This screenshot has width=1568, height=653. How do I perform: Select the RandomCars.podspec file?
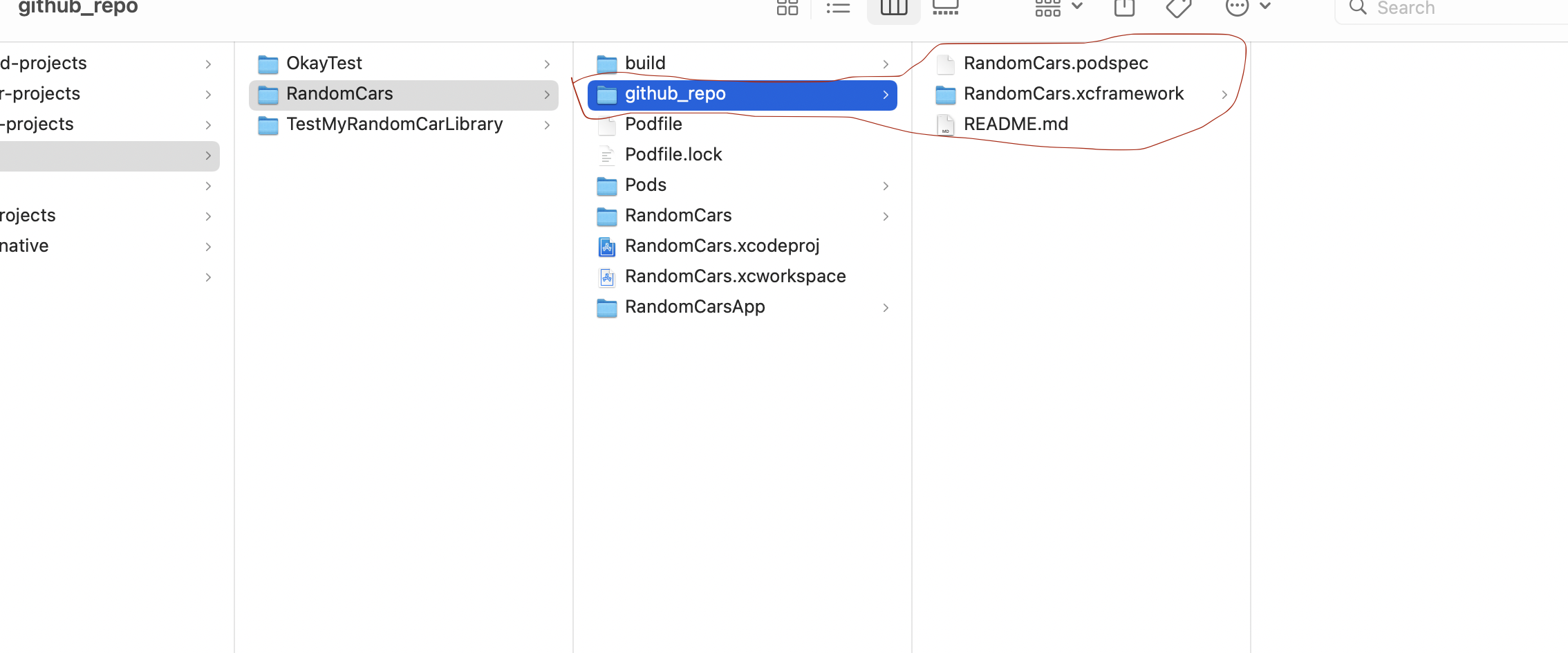click(x=1055, y=64)
